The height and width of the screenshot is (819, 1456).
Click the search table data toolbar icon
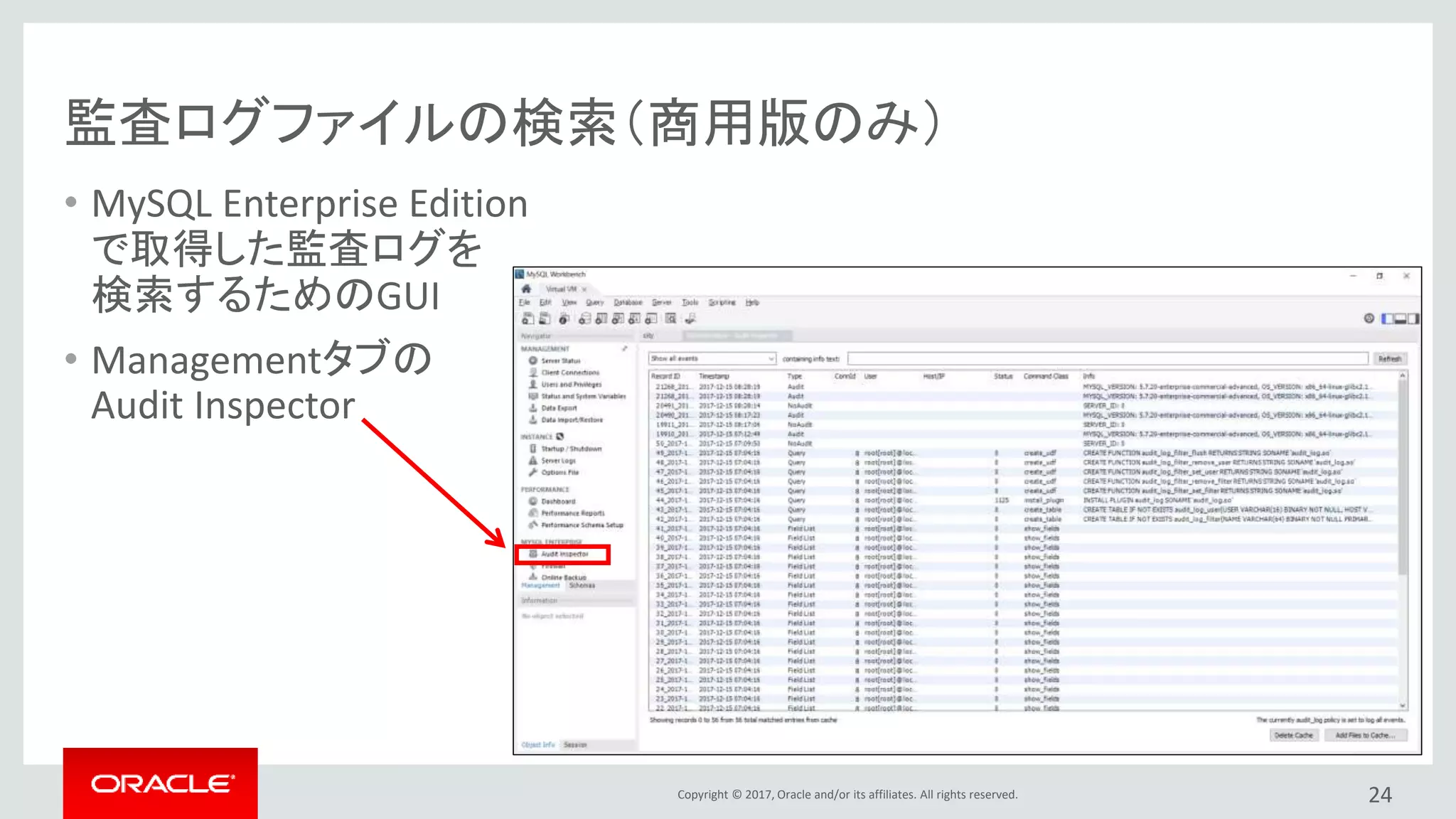click(670, 318)
